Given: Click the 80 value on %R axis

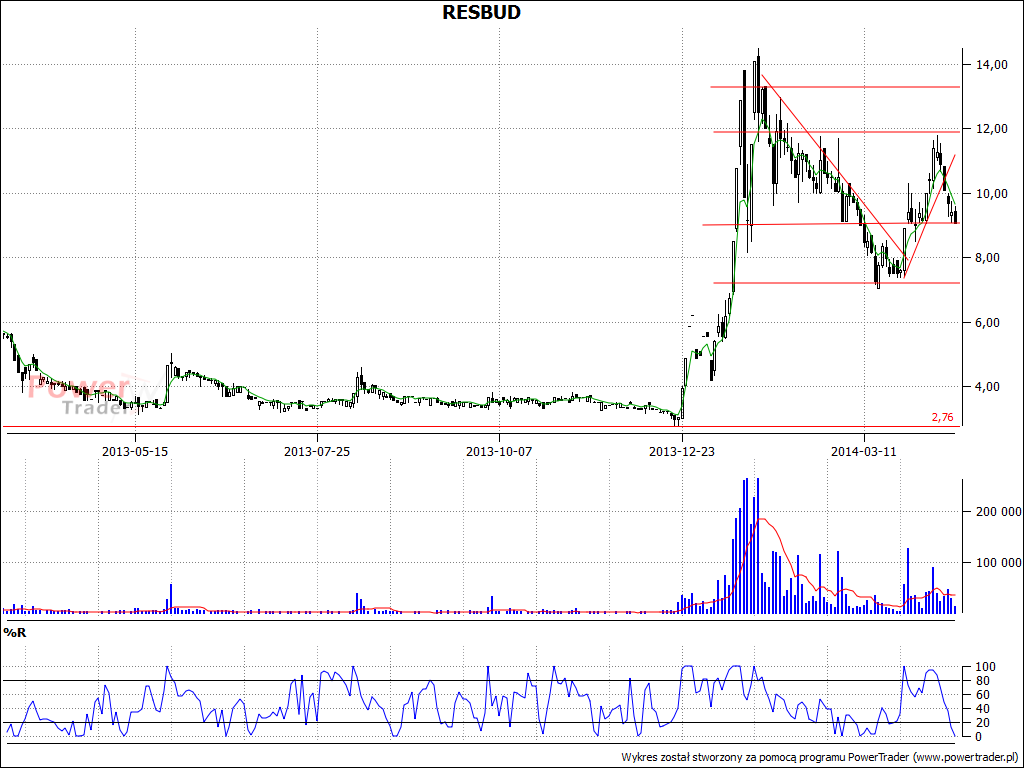Looking at the screenshot, I should [x=981, y=681].
